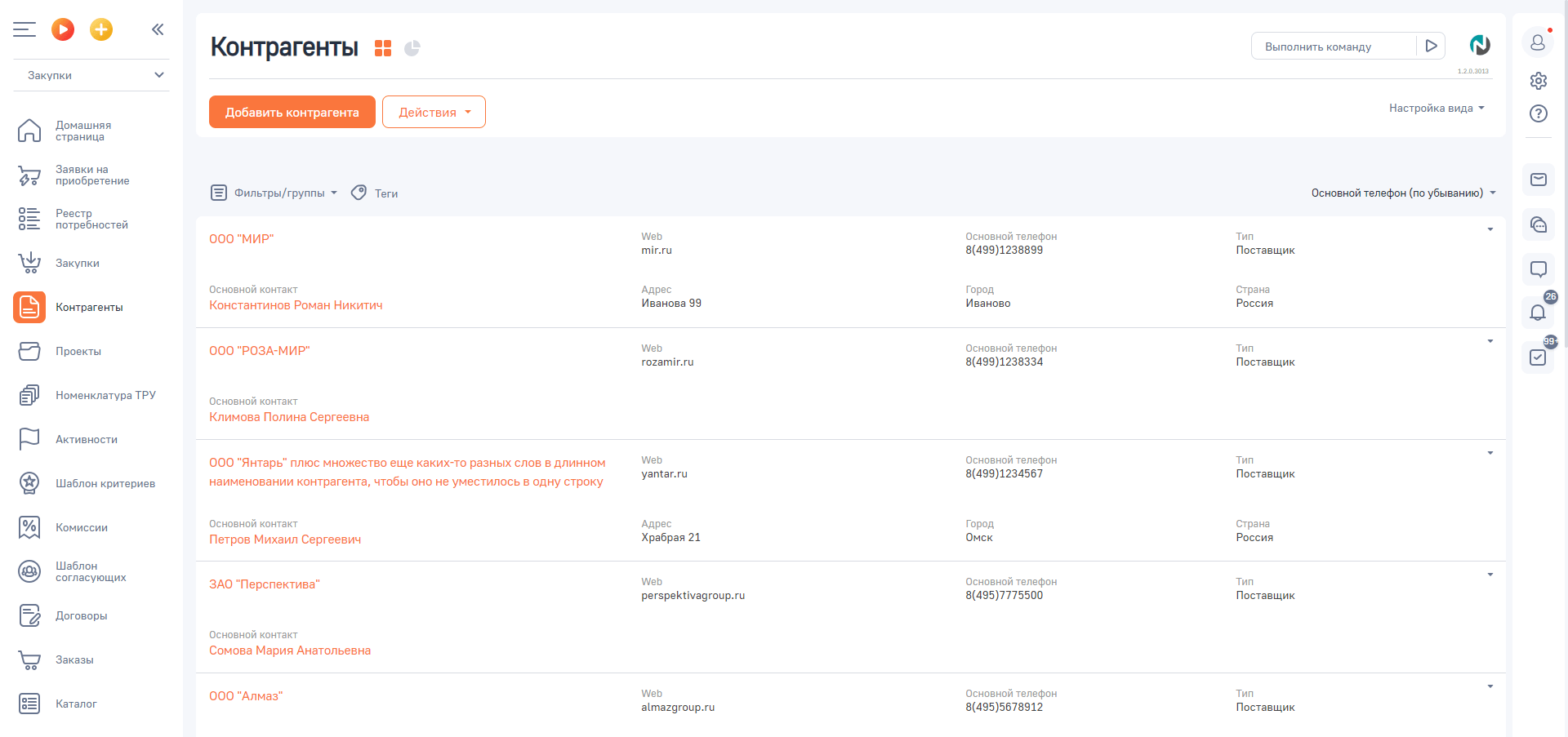Image resolution: width=1568 pixels, height=737 pixels.
Task: Go to Домашняя страница
Action: click(x=91, y=131)
